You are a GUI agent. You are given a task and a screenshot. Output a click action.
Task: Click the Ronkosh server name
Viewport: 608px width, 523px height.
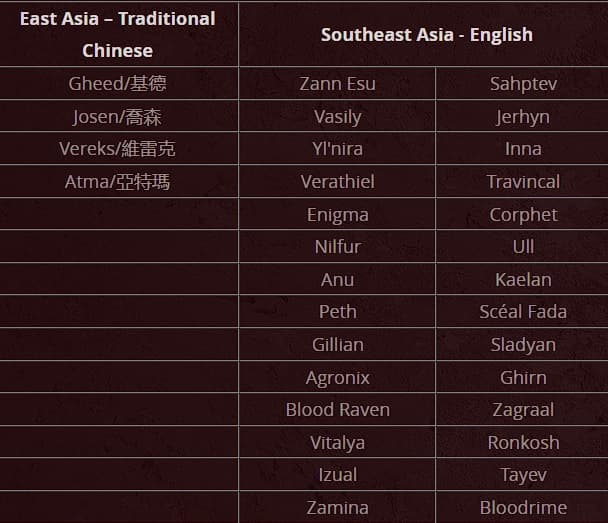click(x=523, y=442)
